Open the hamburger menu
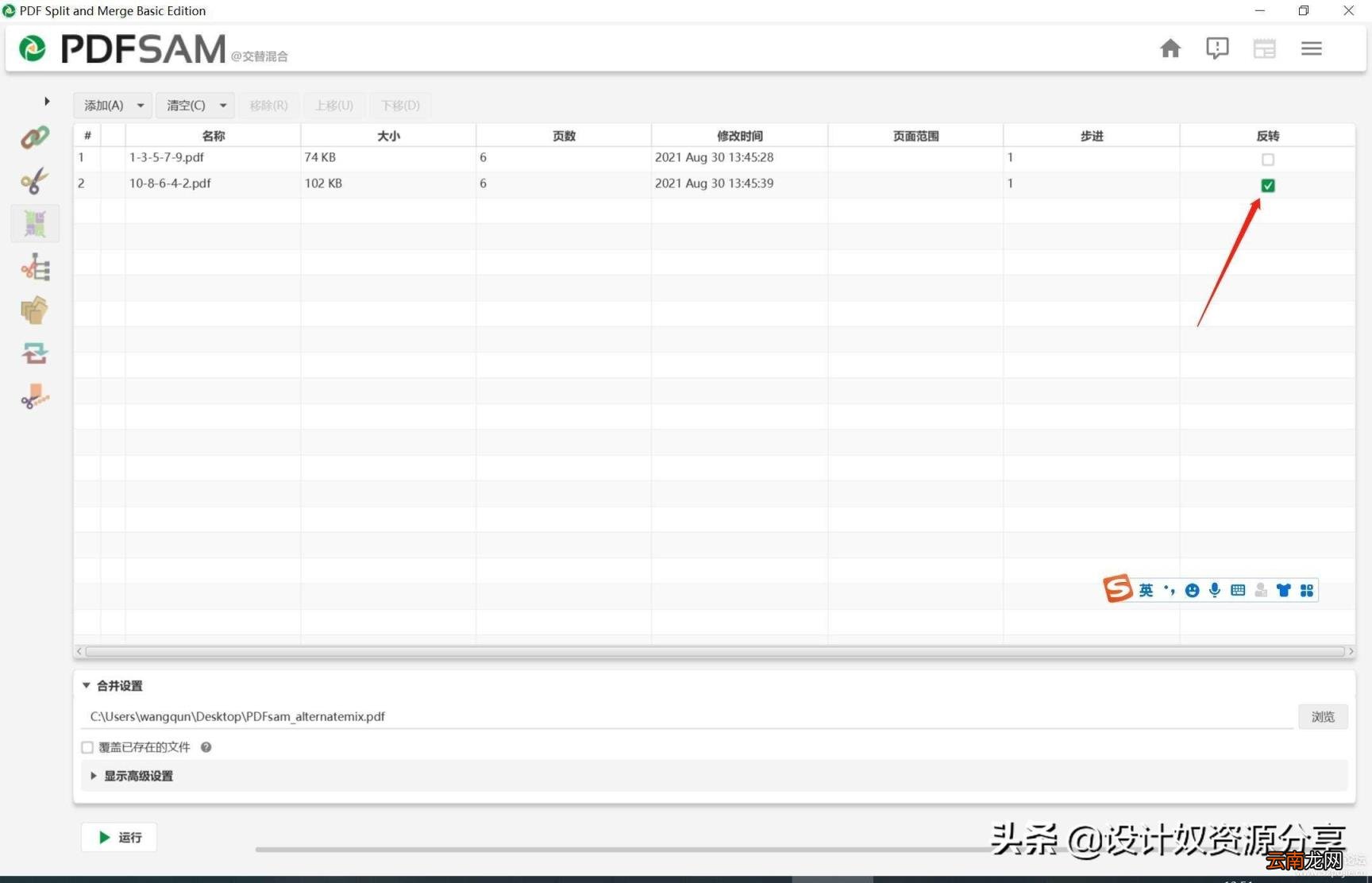The width and height of the screenshot is (1372, 883). point(1311,48)
